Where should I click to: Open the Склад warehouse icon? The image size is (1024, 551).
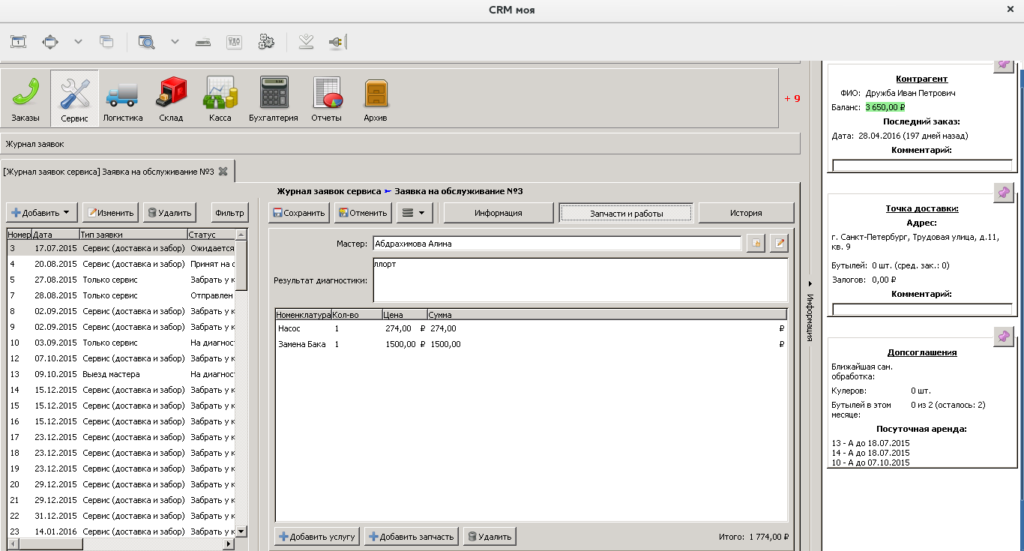point(171,99)
